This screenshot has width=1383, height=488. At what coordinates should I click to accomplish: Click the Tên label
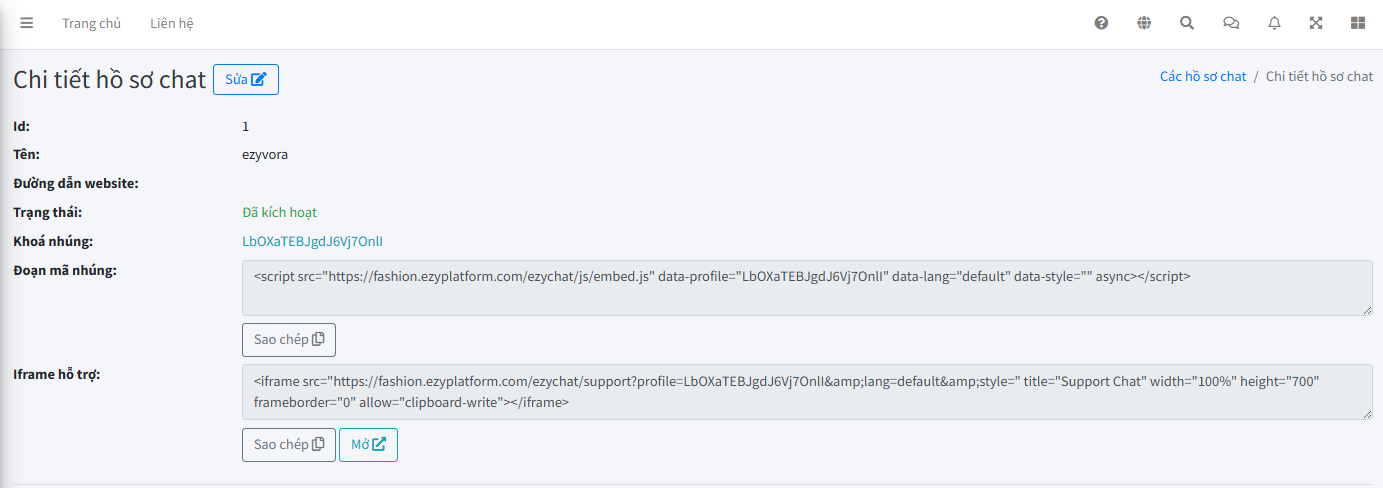[26, 155]
